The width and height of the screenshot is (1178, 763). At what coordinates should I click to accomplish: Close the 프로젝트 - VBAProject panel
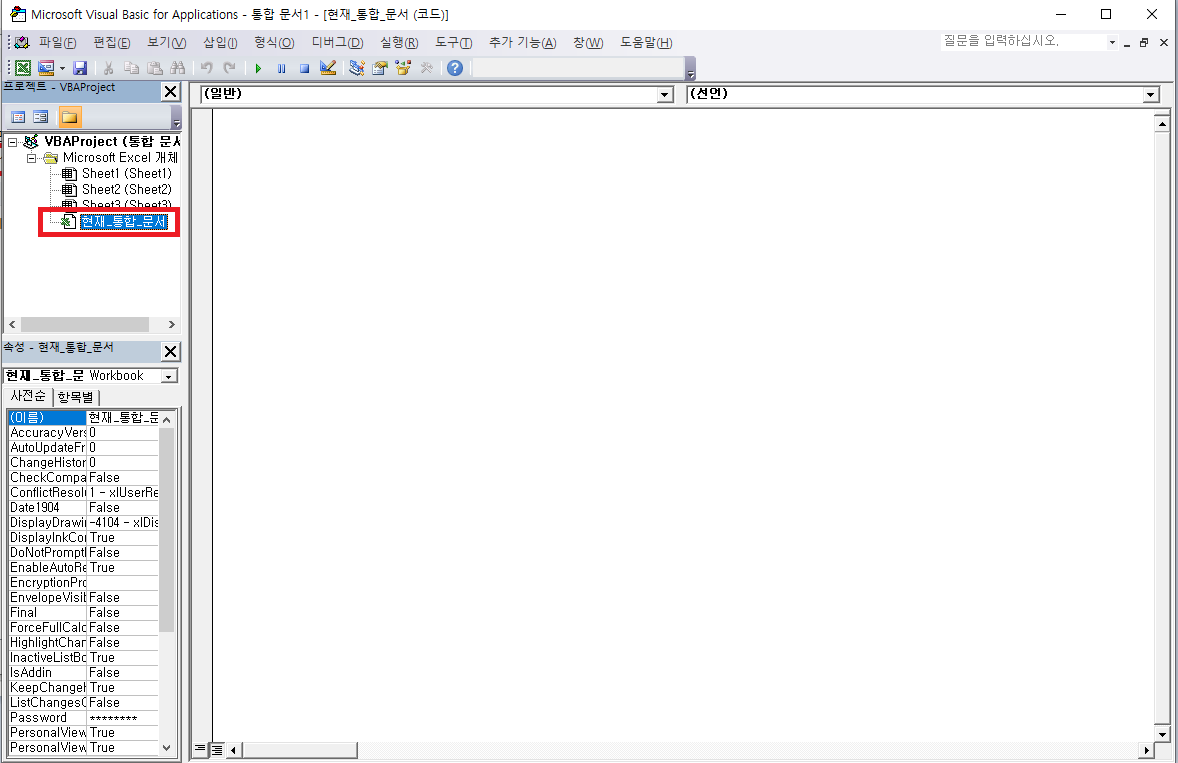click(171, 92)
